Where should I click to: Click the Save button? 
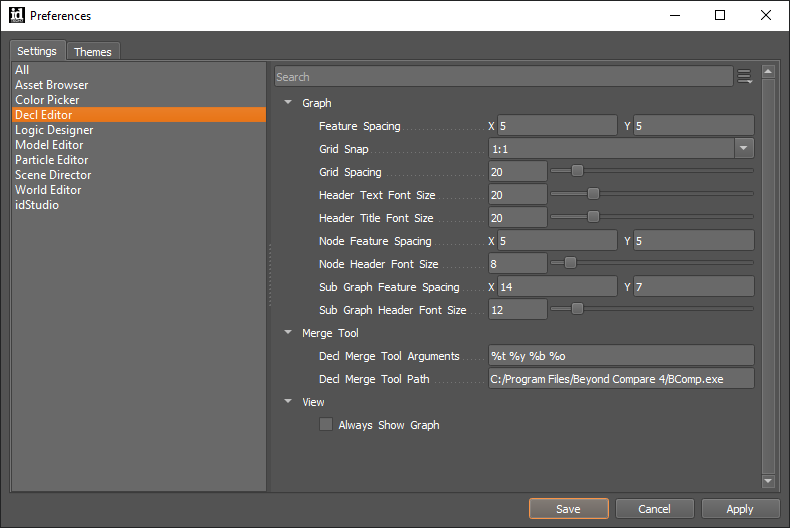(x=568, y=509)
